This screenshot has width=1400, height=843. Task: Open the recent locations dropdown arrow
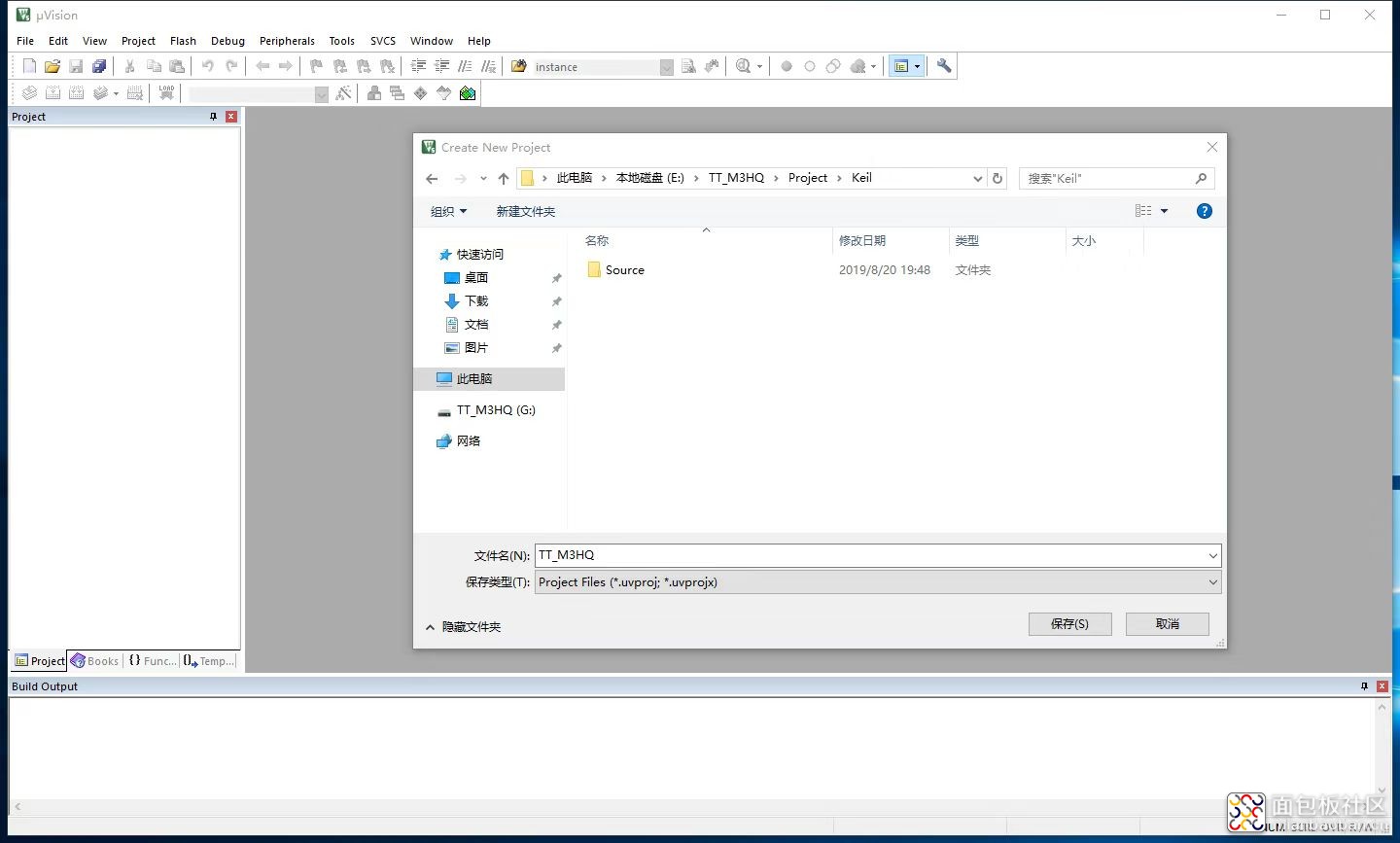point(483,178)
